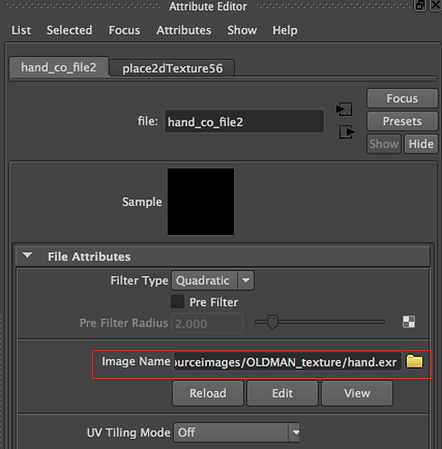Switch to the hand_co_file2 tab
The height and width of the screenshot is (449, 442).
59,67
